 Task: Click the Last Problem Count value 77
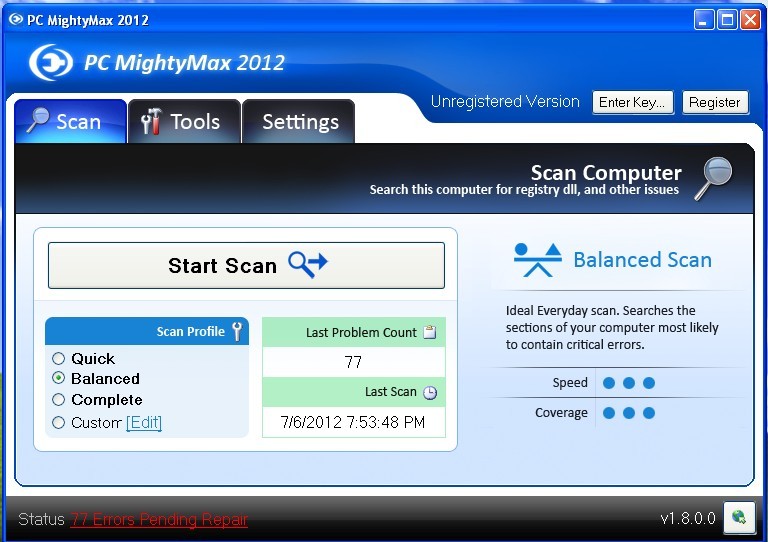click(x=353, y=362)
